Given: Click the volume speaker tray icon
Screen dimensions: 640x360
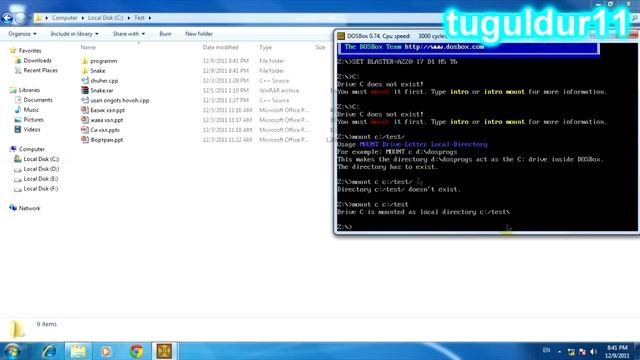Looking at the screenshot, I should pos(593,351).
